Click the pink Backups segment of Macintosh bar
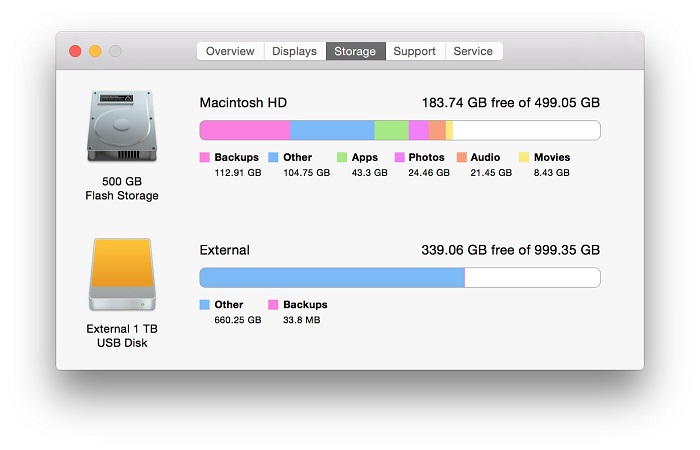Viewport: 700px width, 450px height. click(x=245, y=130)
